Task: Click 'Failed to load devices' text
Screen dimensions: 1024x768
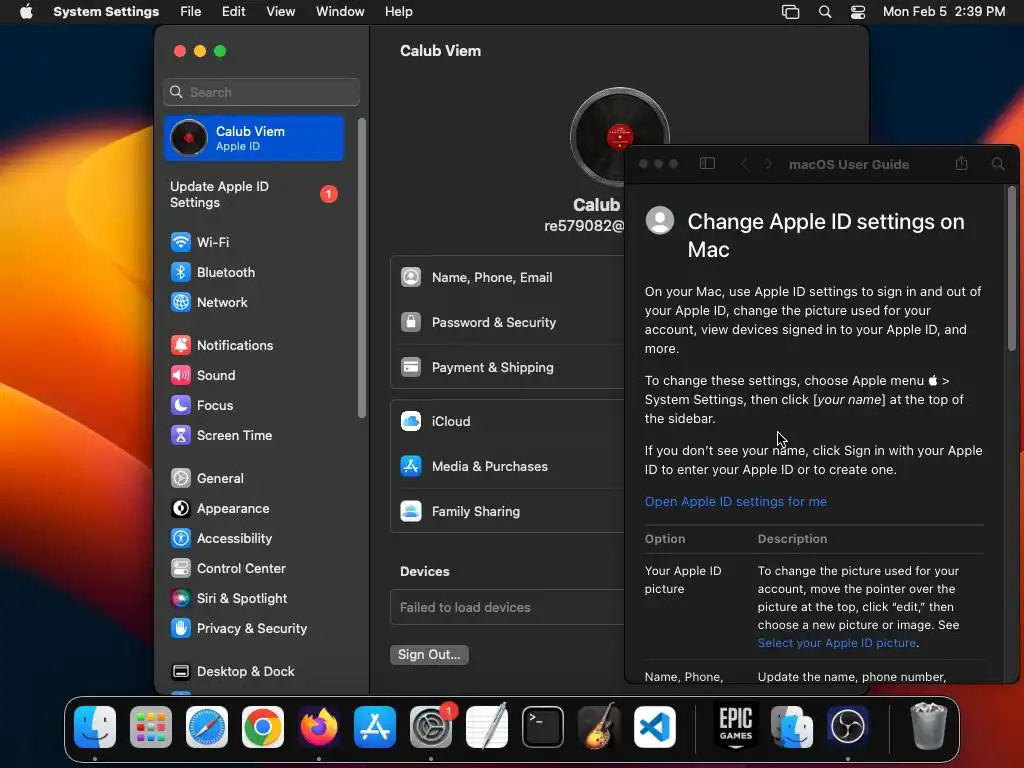Action: (465, 607)
